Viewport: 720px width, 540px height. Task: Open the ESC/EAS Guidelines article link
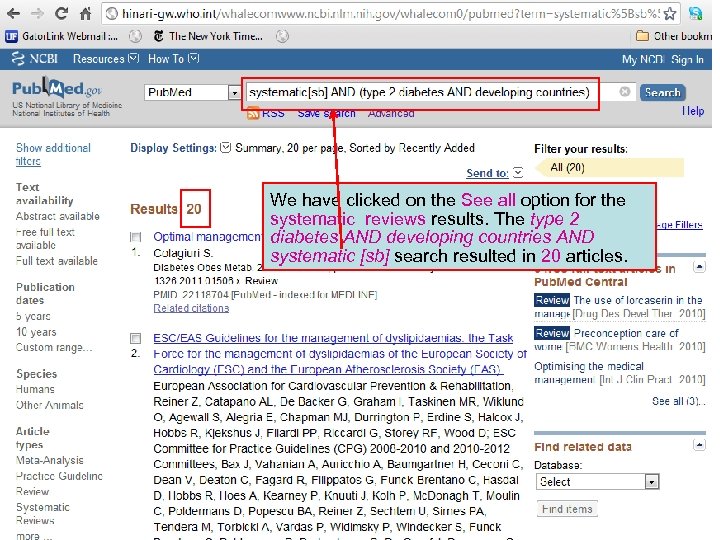340,354
